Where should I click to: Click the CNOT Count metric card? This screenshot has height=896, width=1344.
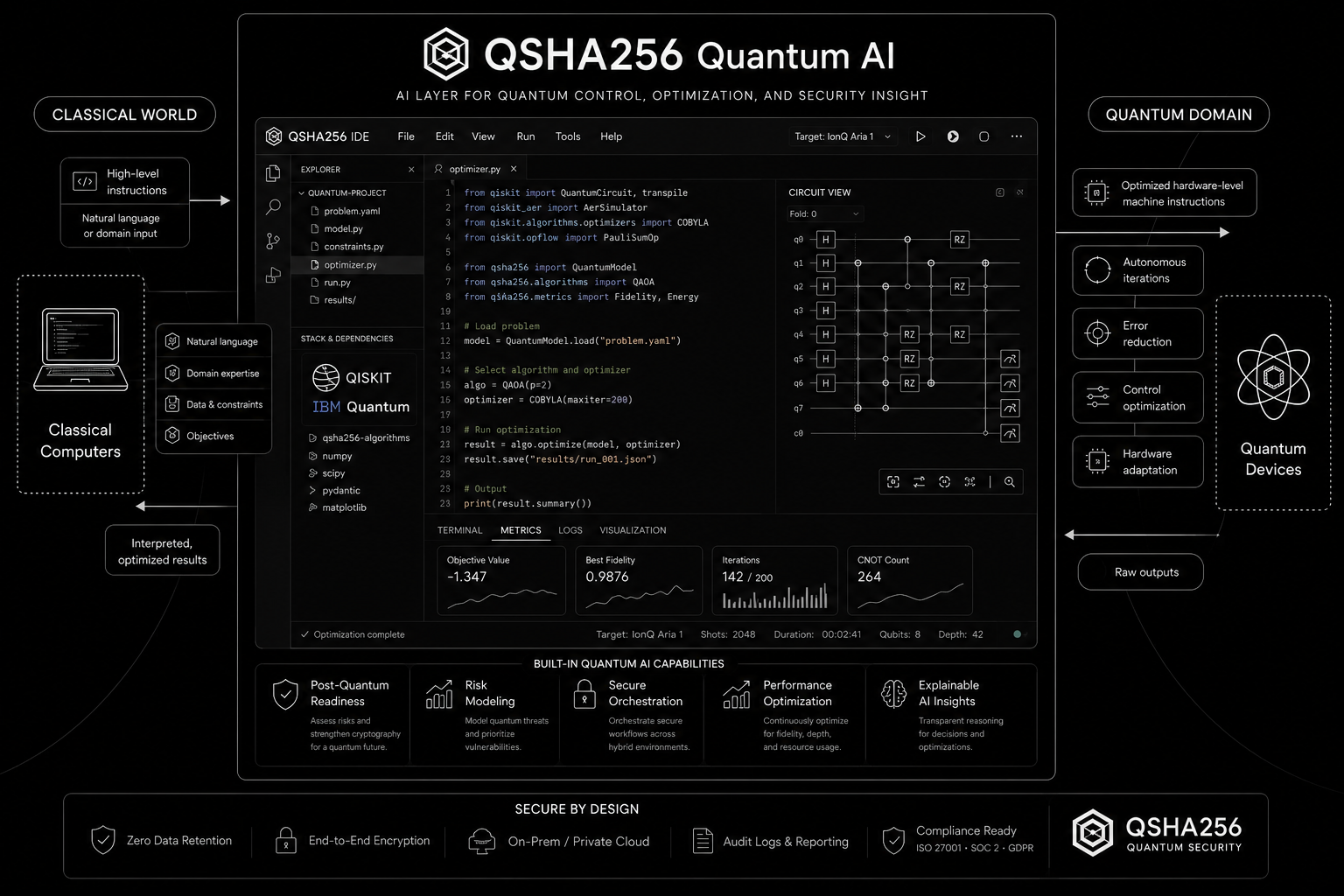[x=909, y=580]
